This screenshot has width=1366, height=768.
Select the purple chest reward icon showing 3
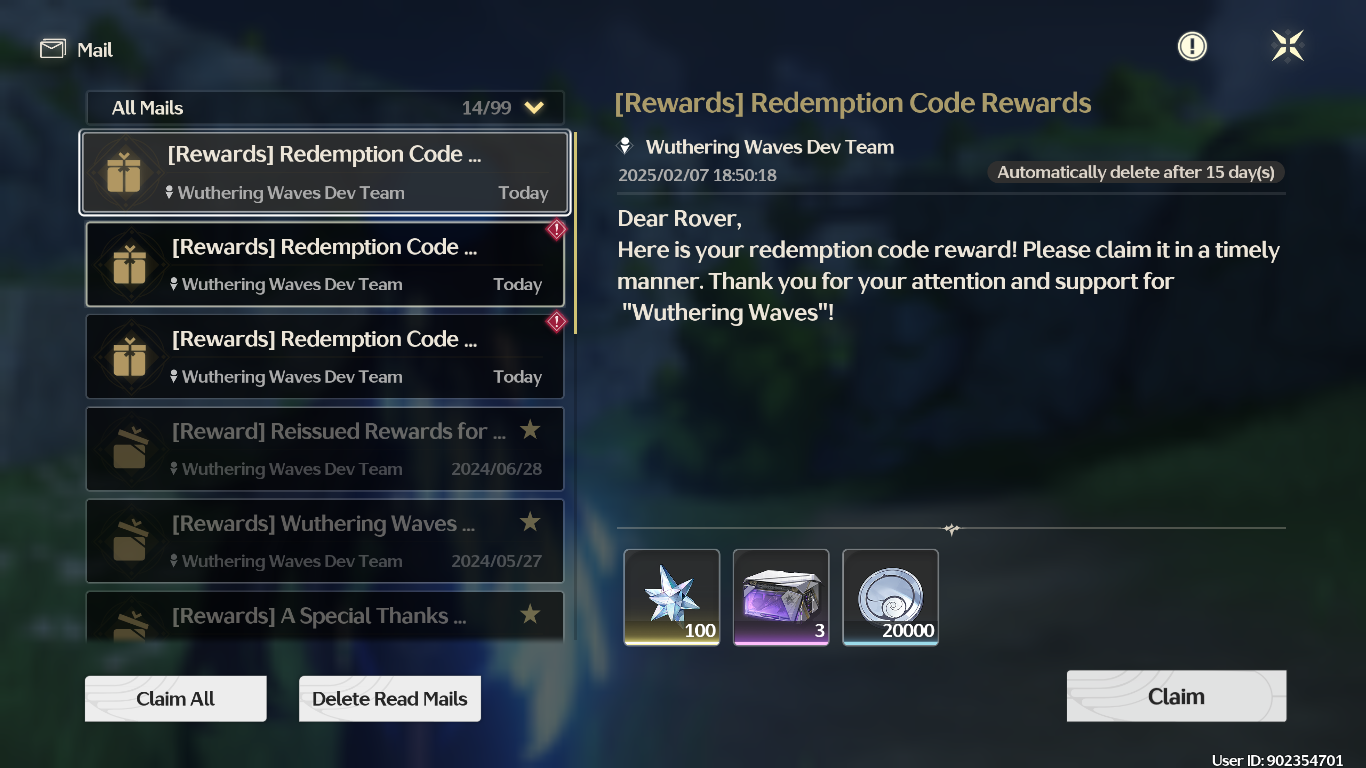[781, 597]
